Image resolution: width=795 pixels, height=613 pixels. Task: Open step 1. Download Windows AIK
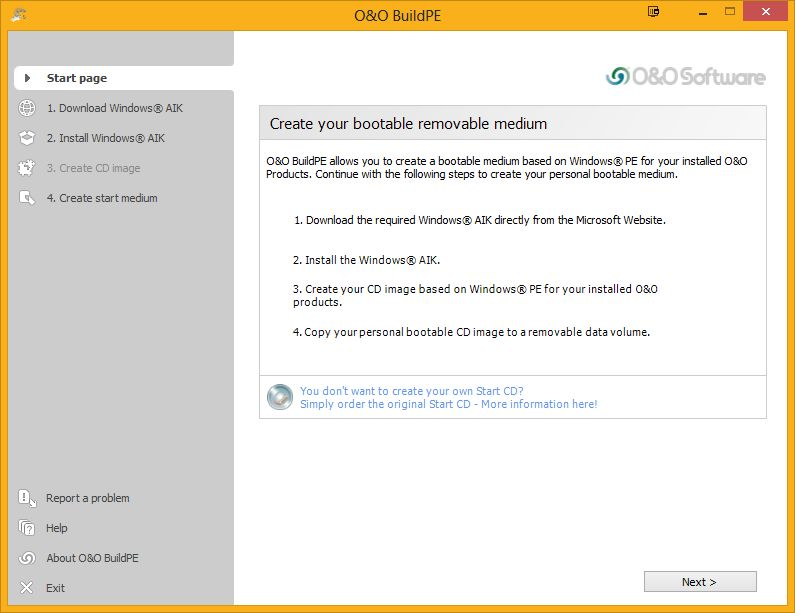pos(115,108)
